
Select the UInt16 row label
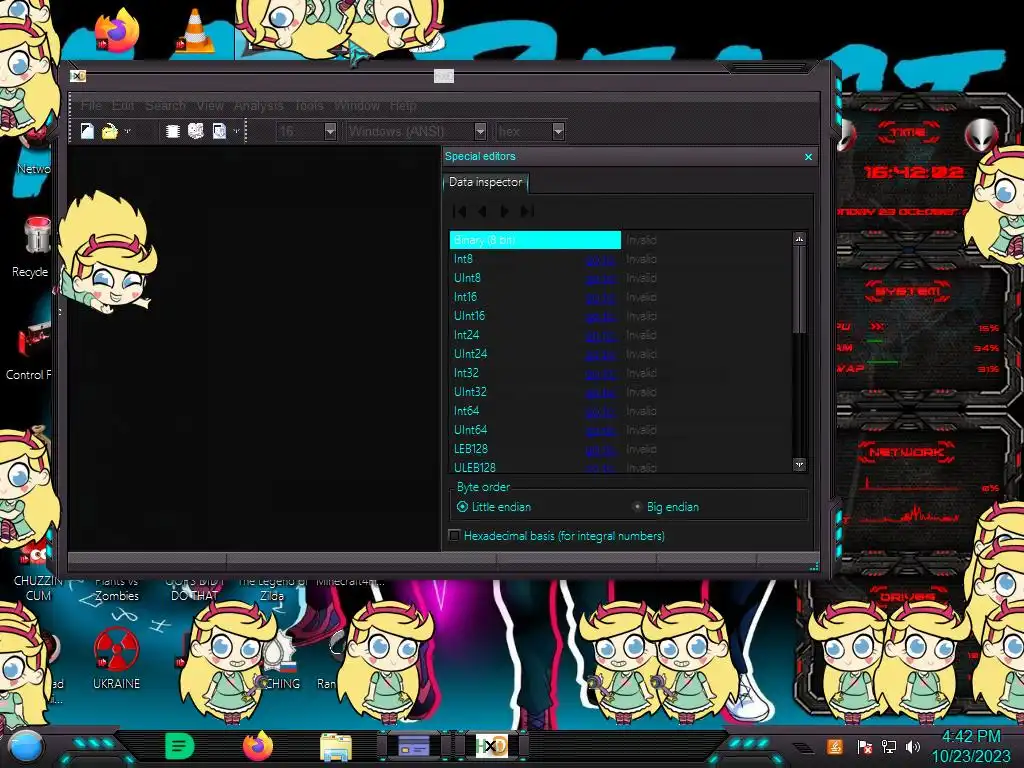point(469,316)
